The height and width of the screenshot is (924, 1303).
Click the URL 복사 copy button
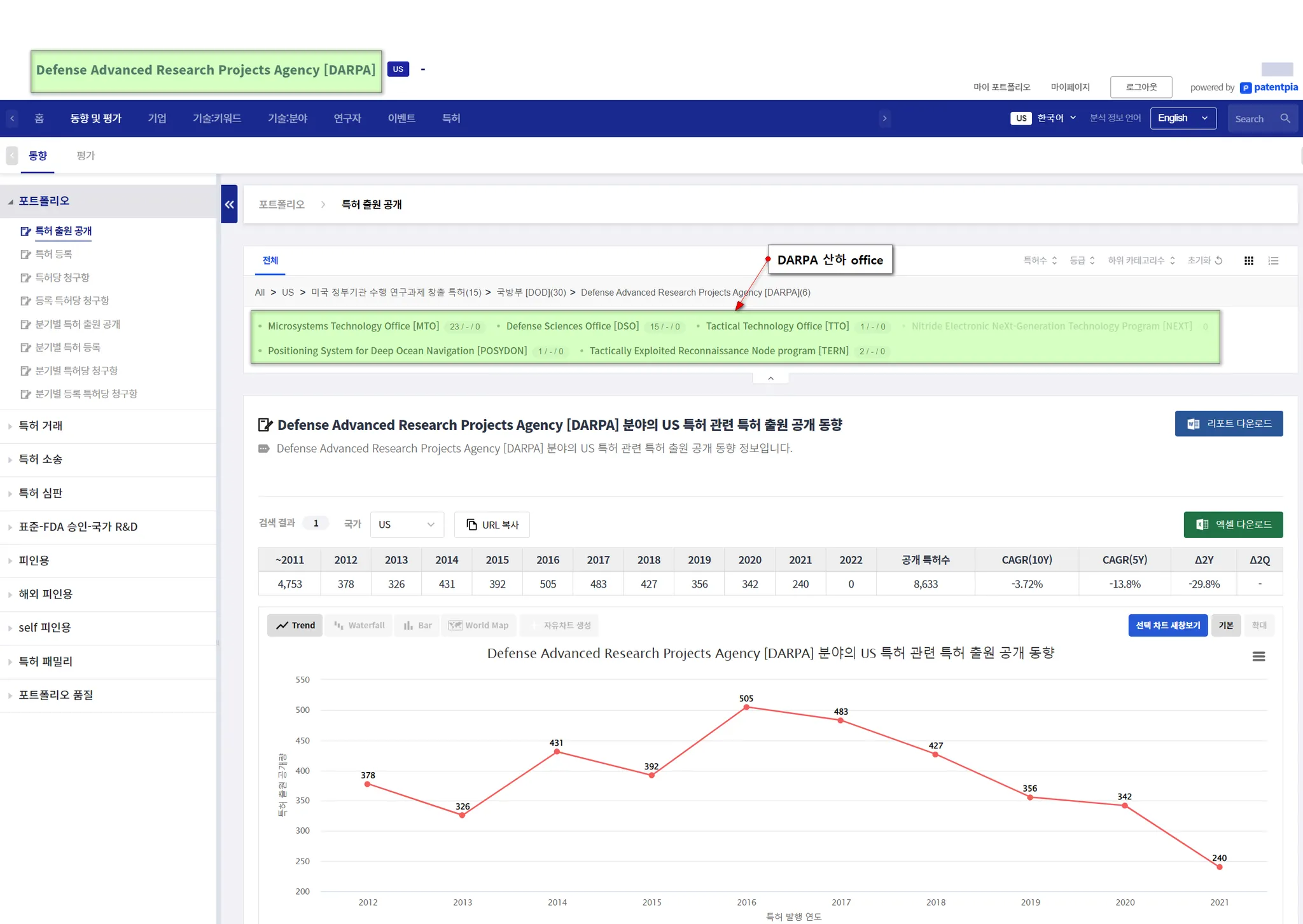click(492, 525)
